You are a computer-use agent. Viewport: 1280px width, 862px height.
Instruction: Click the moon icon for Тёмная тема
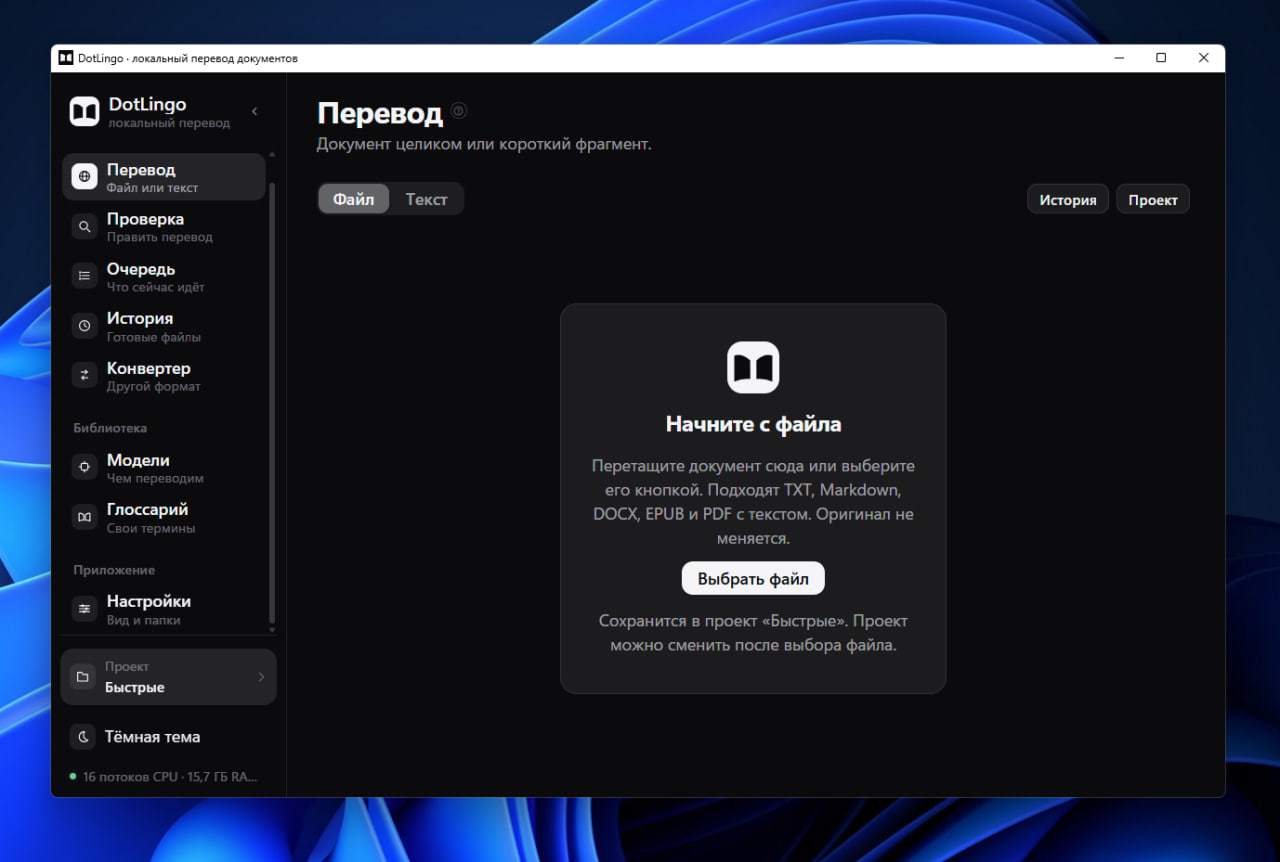[x=83, y=737]
